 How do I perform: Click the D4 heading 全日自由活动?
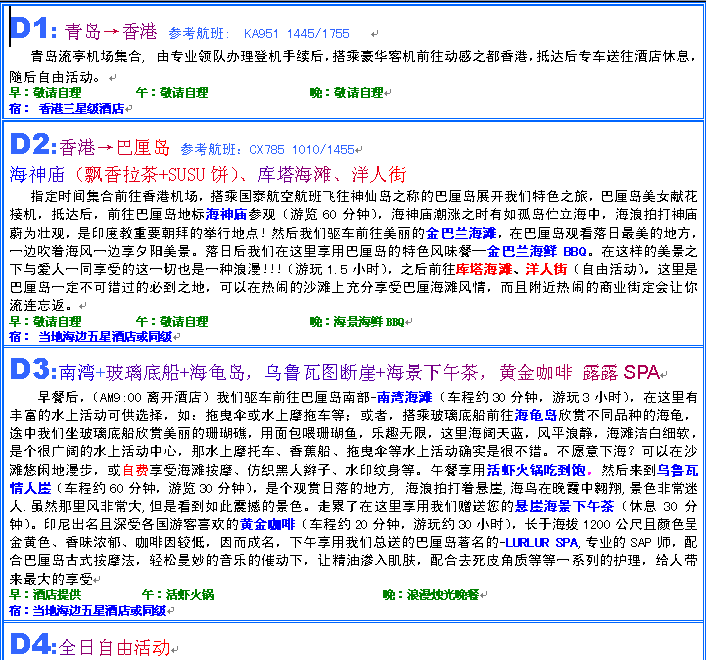[113, 646]
